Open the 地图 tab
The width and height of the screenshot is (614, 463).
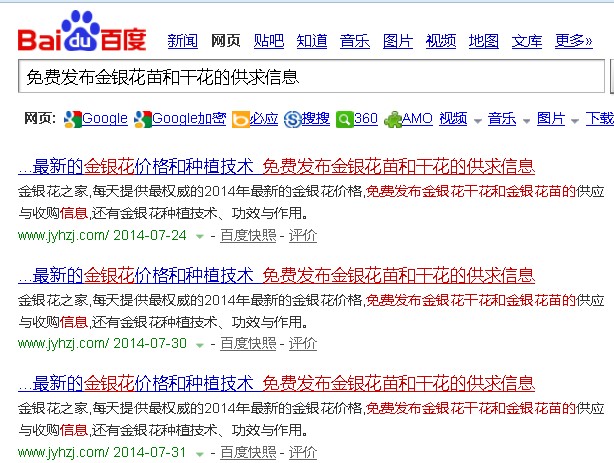(484, 41)
